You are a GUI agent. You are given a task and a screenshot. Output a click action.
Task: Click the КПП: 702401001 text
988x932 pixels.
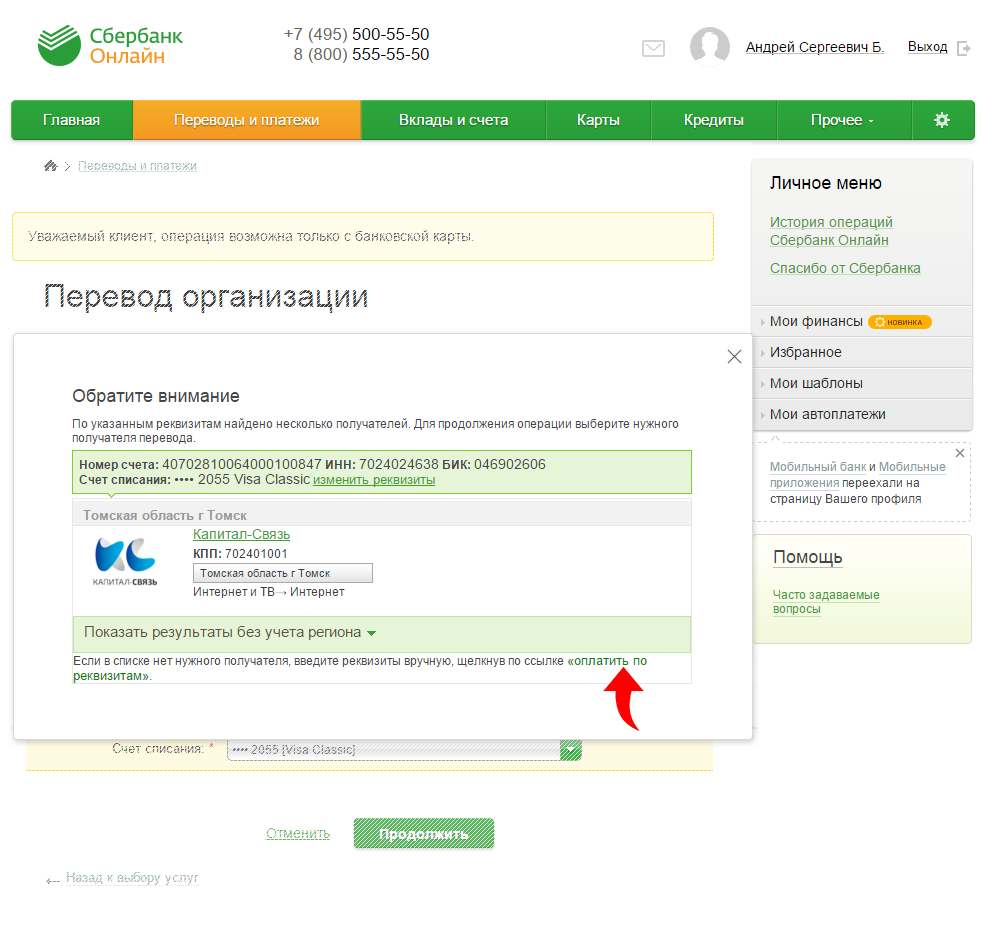240,554
